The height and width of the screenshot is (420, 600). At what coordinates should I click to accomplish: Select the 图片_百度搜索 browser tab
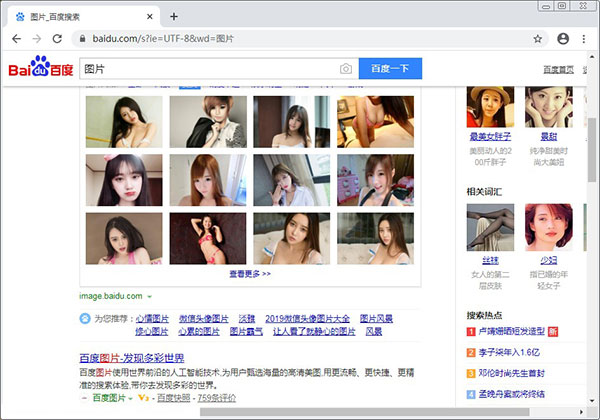tap(82, 17)
